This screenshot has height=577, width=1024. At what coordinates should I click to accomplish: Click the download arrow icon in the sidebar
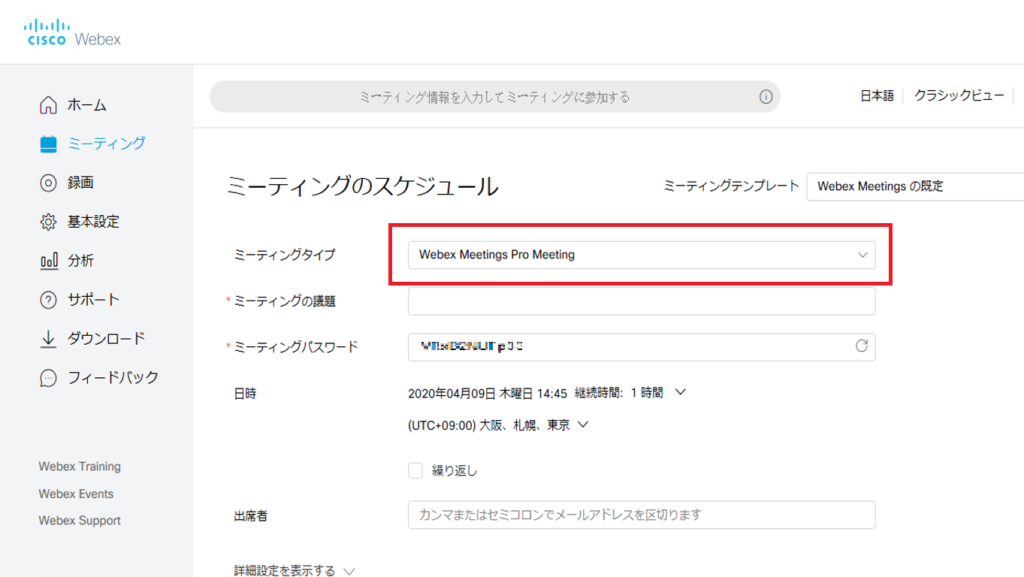48,339
